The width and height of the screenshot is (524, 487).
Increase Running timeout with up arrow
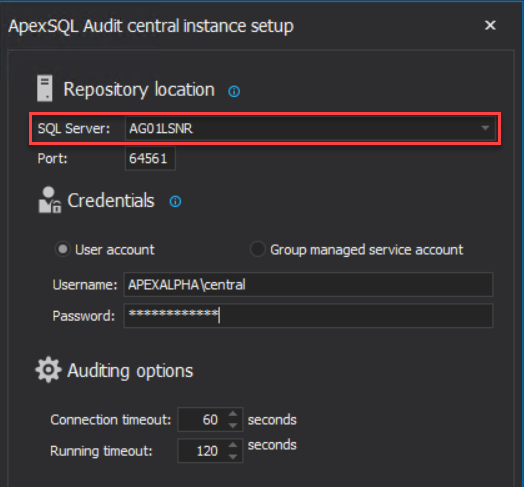233,445
